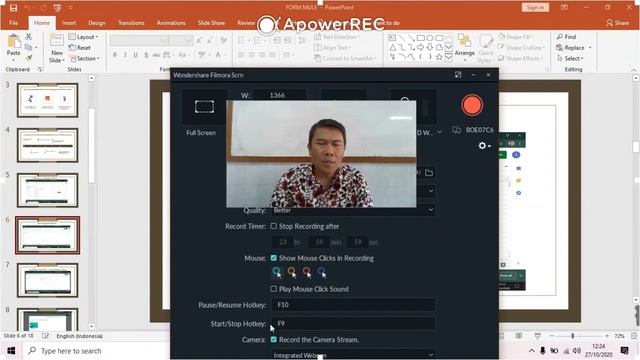640x360 pixels.
Task: Open the output folder icon in Filmora
Action: click(429, 173)
